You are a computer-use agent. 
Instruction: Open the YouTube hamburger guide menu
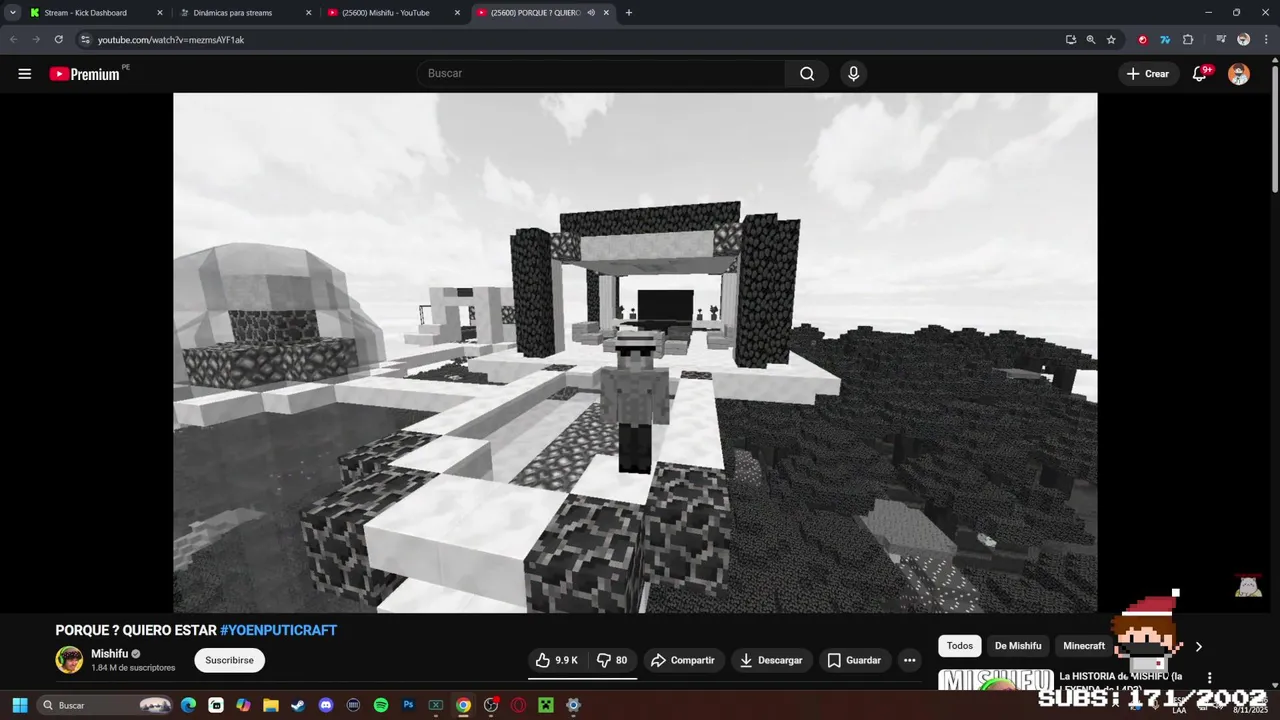click(x=25, y=74)
